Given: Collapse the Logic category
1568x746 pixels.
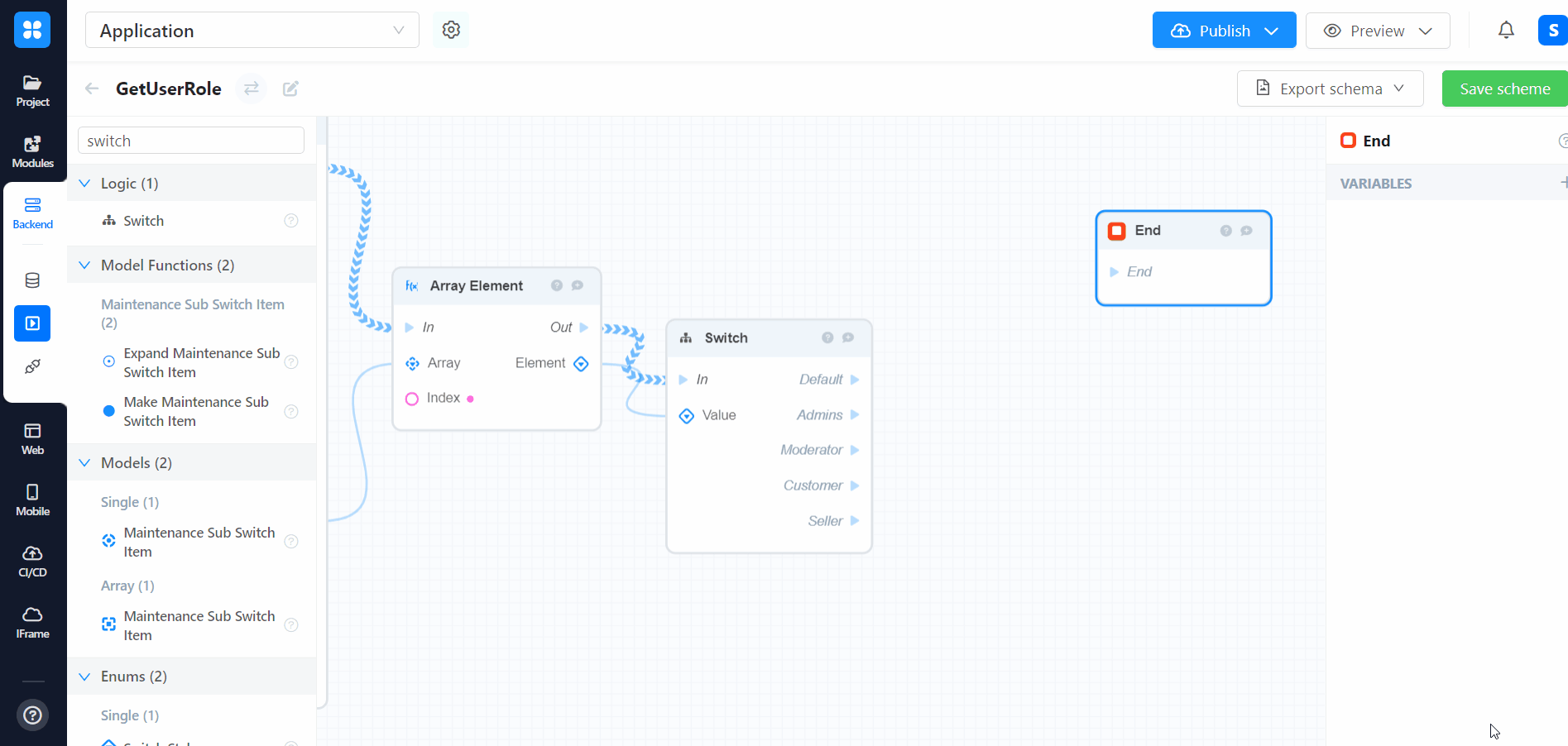Looking at the screenshot, I should (x=84, y=184).
